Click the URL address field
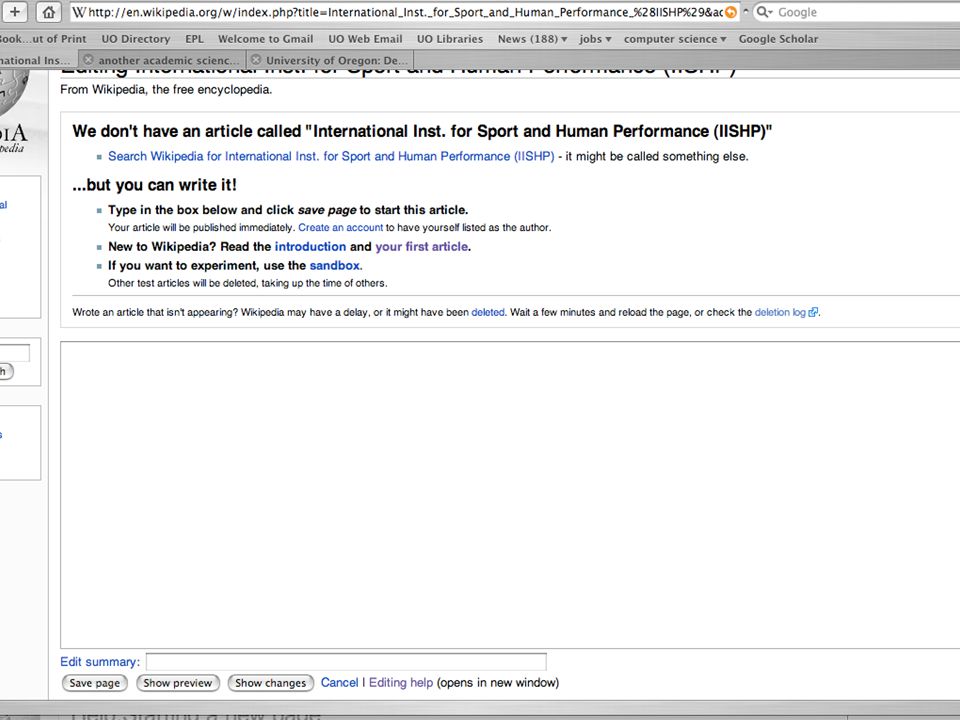Screen dimensions: 960x720 tap(404, 12)
